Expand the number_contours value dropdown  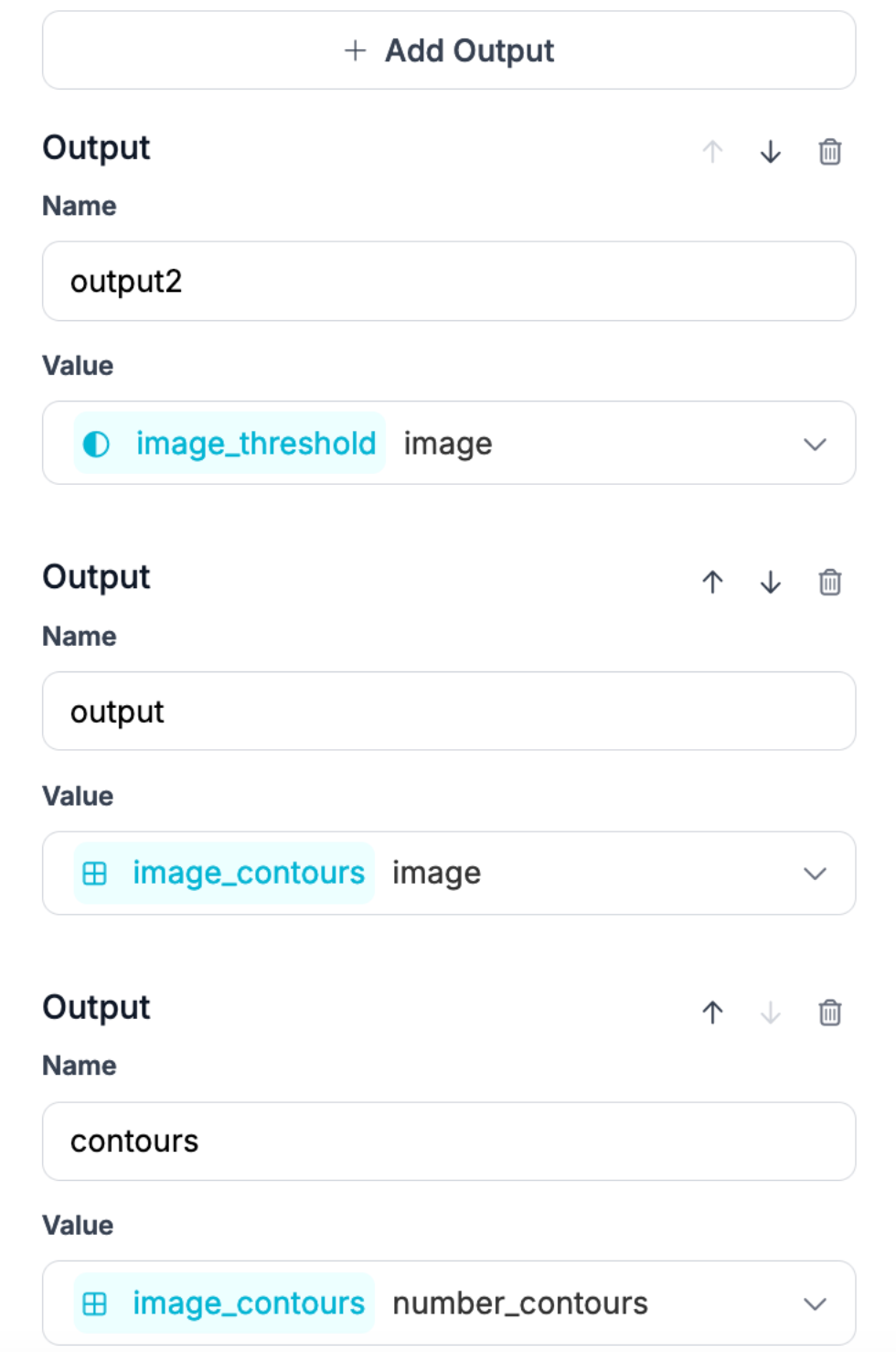pyautogui.click(x=814, y=1304)
